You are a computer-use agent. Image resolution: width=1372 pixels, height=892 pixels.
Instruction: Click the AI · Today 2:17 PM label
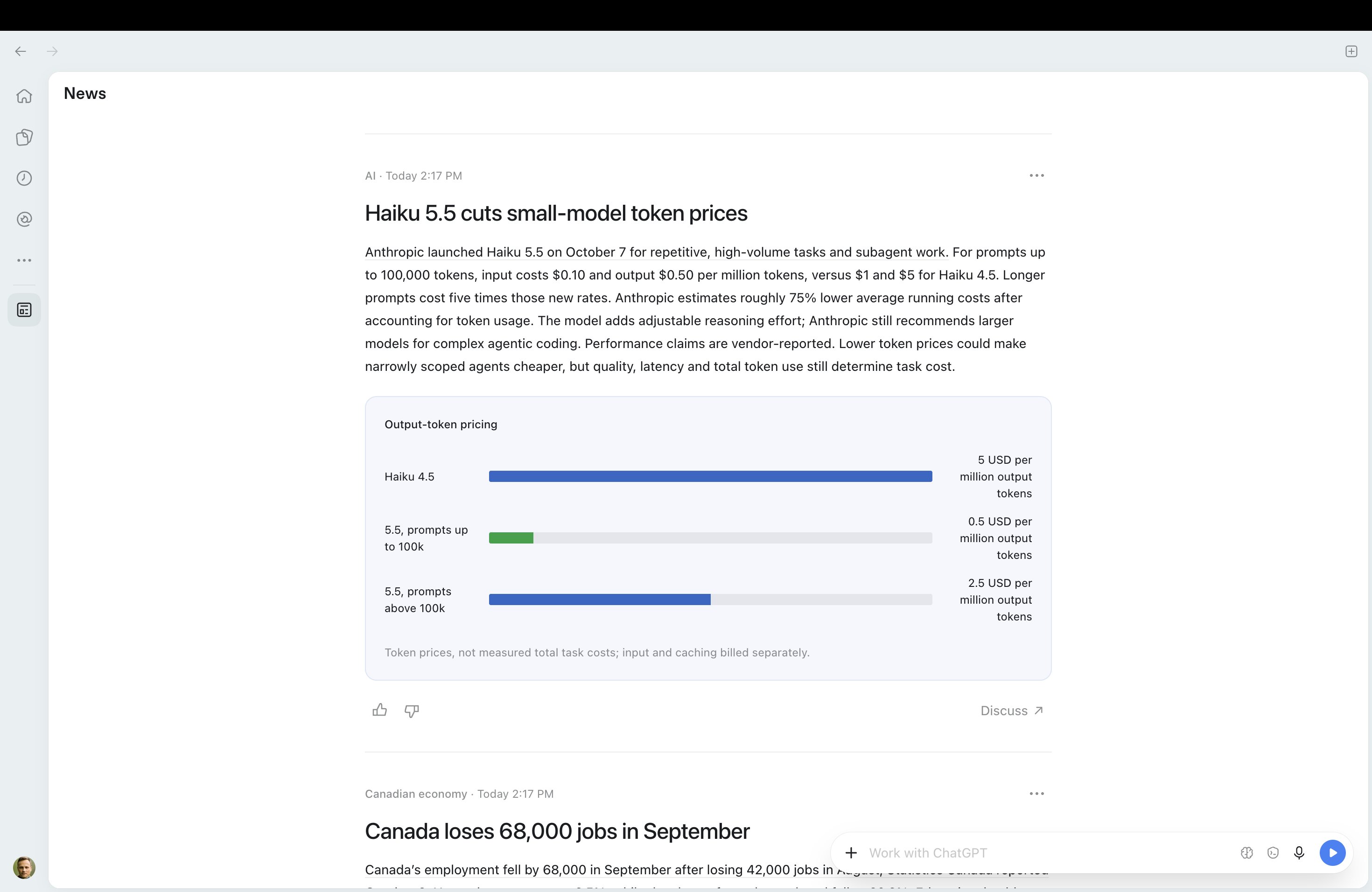pos(413,176)
